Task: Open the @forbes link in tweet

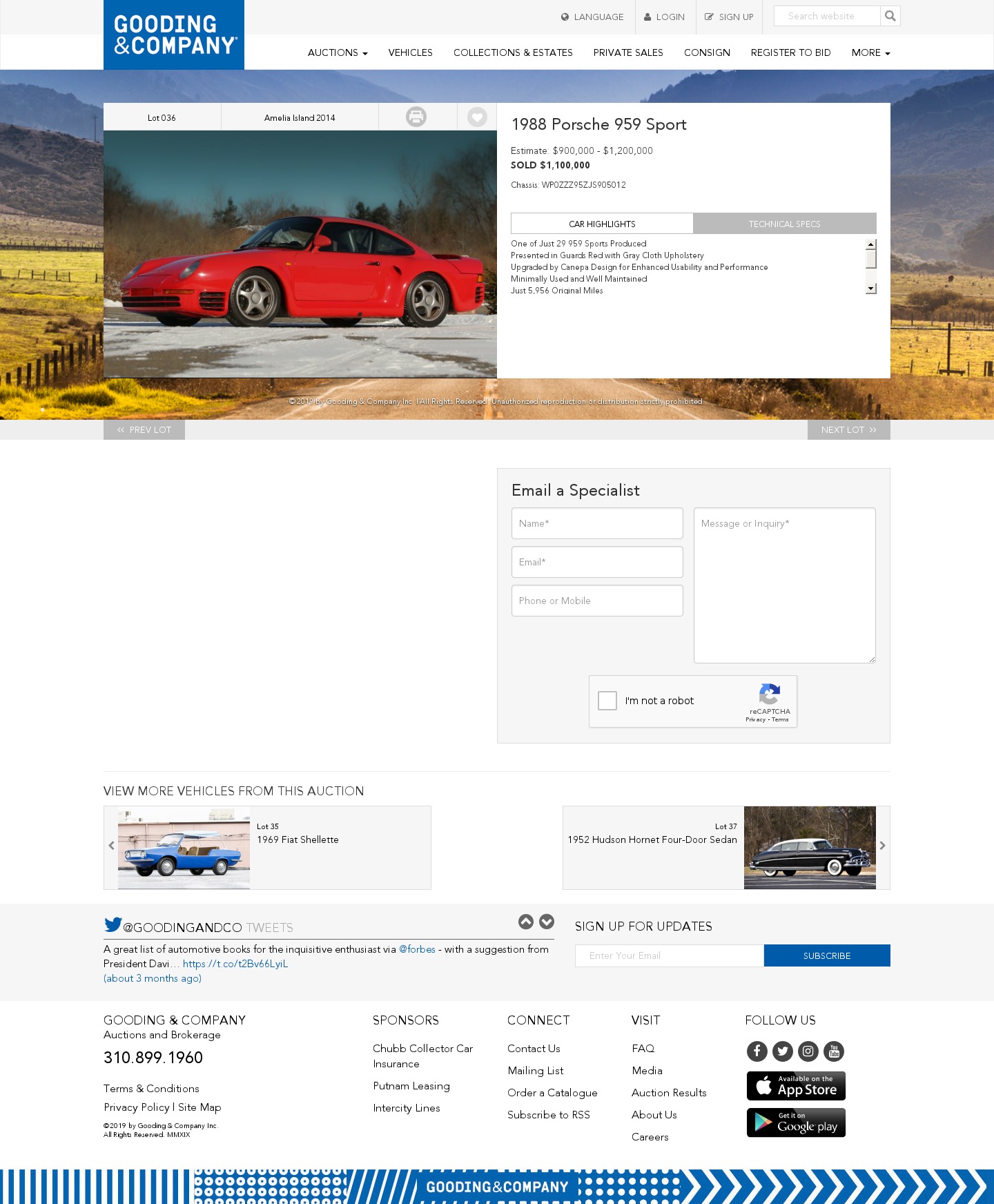Action: [x=417, y=949]
